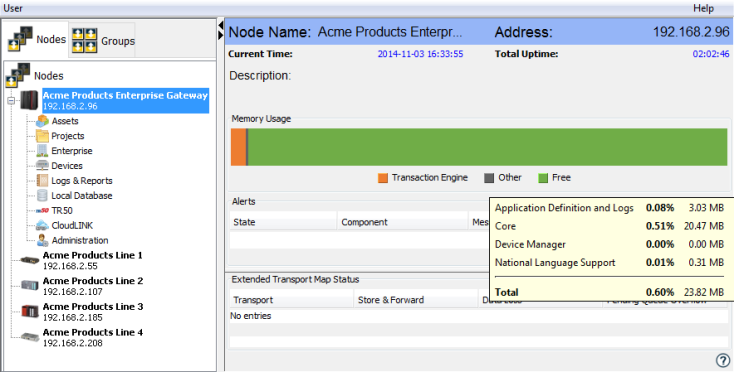Image resolution: width=734 pixels, height=372 pixels.
Task: Click the Logs & Reports icon
Action: [x=42, y=181]
